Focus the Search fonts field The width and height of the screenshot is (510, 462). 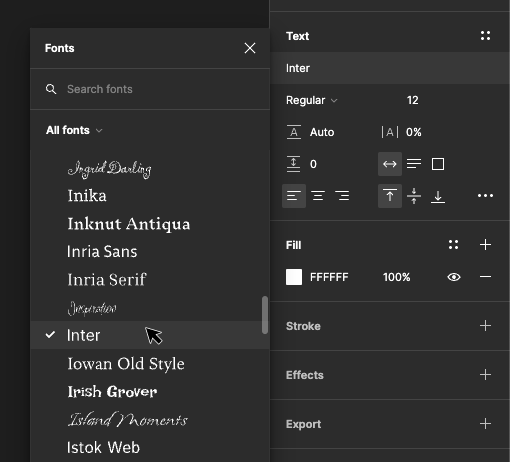[x=150, y=89]
